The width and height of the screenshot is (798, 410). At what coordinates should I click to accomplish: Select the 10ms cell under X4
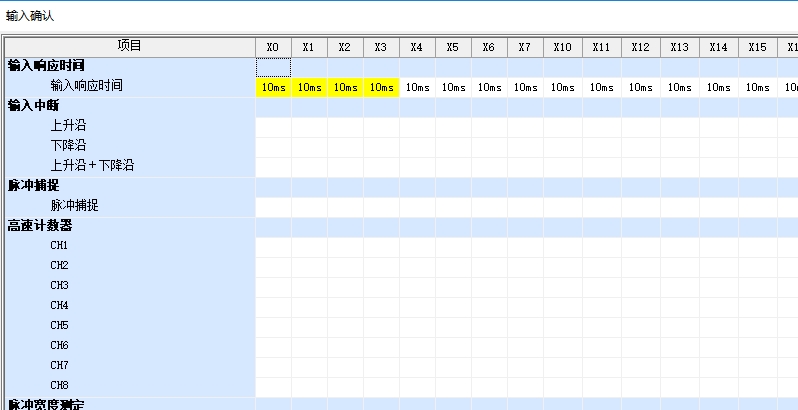[x=417, y=87]
